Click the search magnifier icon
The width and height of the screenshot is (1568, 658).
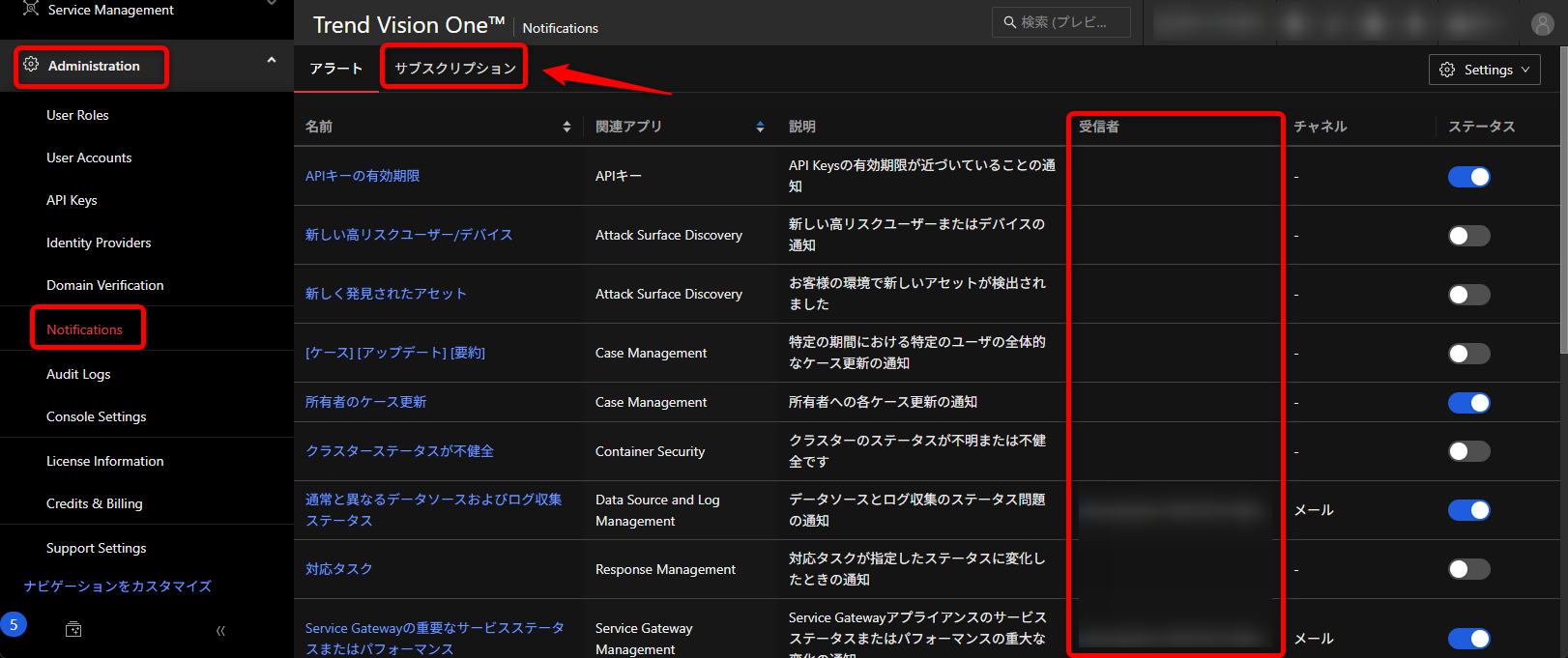[1010, 22]
